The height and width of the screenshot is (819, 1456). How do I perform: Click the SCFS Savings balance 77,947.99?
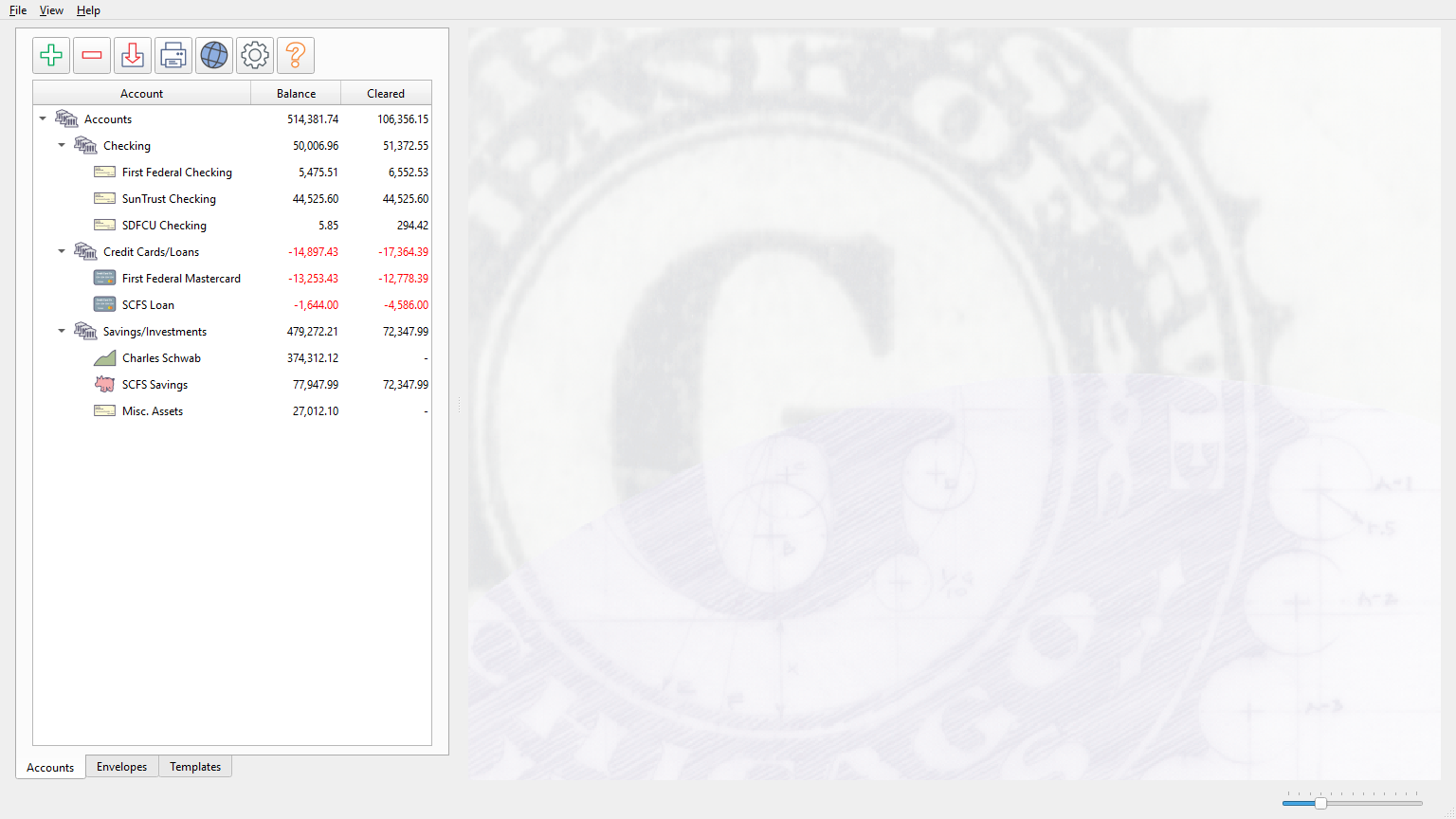316,385
